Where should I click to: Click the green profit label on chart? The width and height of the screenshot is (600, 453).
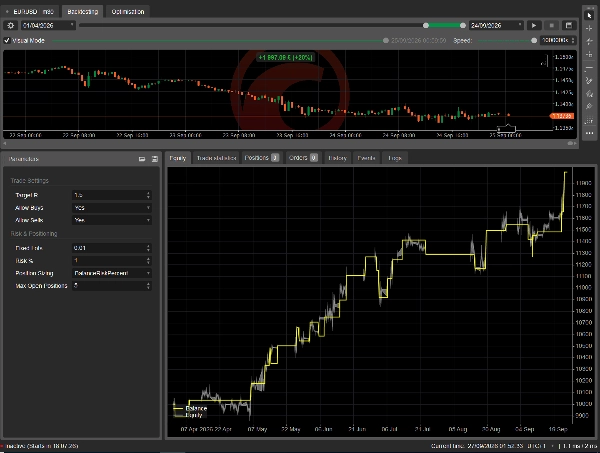(x=285, y=58)
